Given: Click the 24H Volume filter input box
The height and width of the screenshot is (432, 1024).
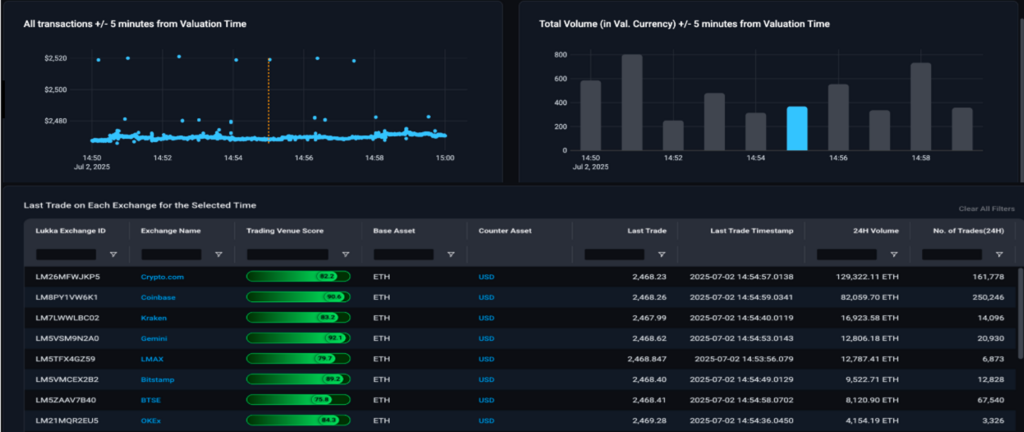Looking at the screenshot, I should (846, 255).
